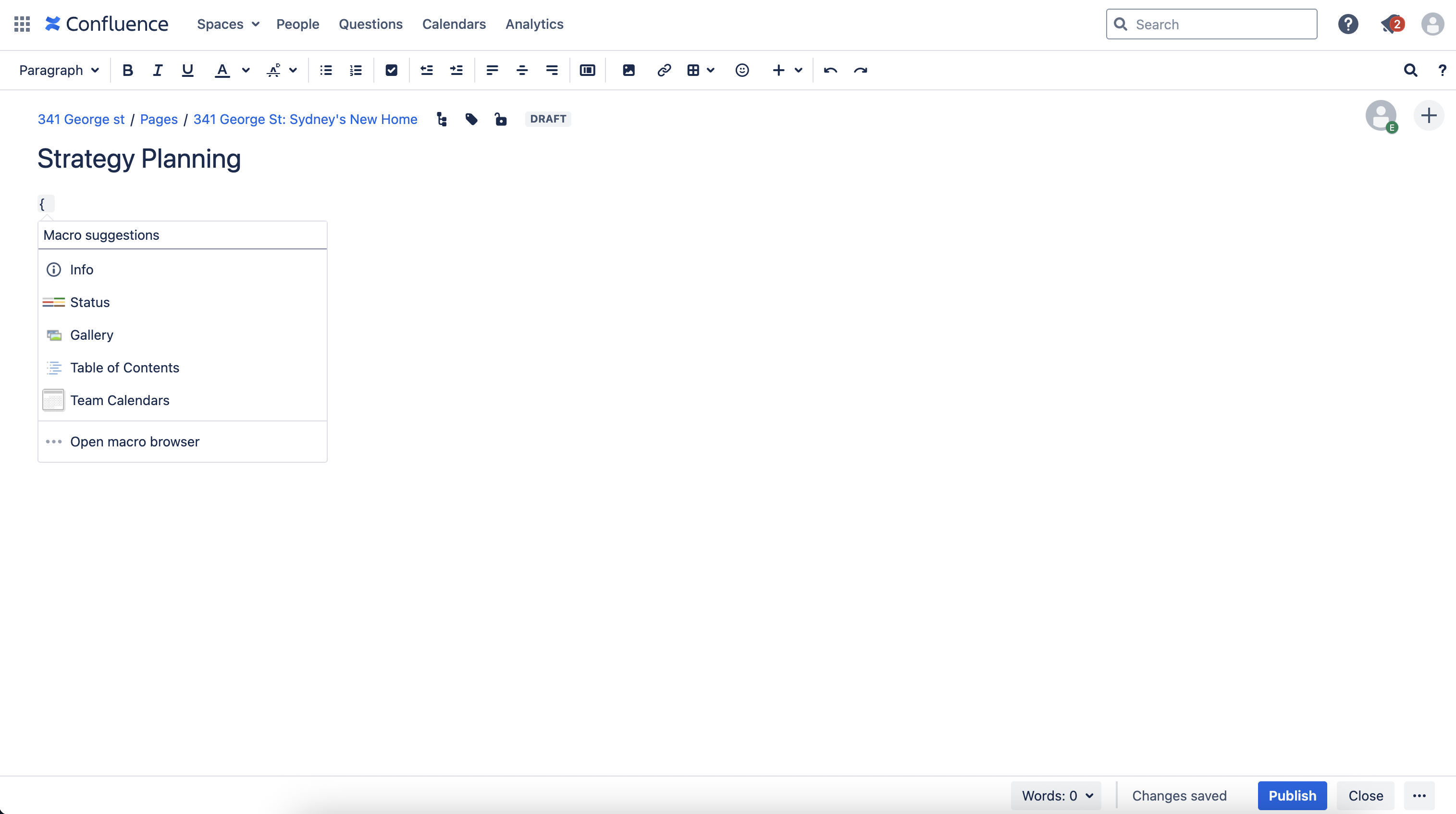Insert a task list checkbox
The width and height of the screenshot is (1456, 814).
click(391, 70)
